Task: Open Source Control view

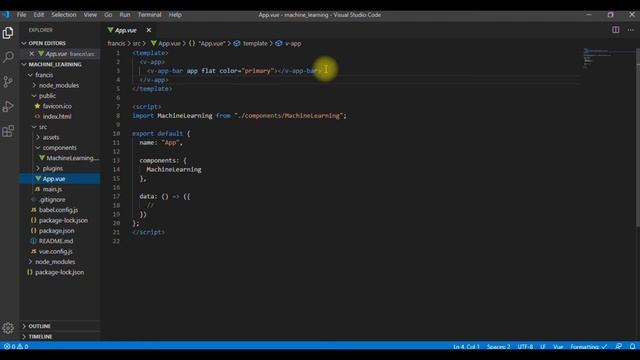Action: (x=8, y=82)
